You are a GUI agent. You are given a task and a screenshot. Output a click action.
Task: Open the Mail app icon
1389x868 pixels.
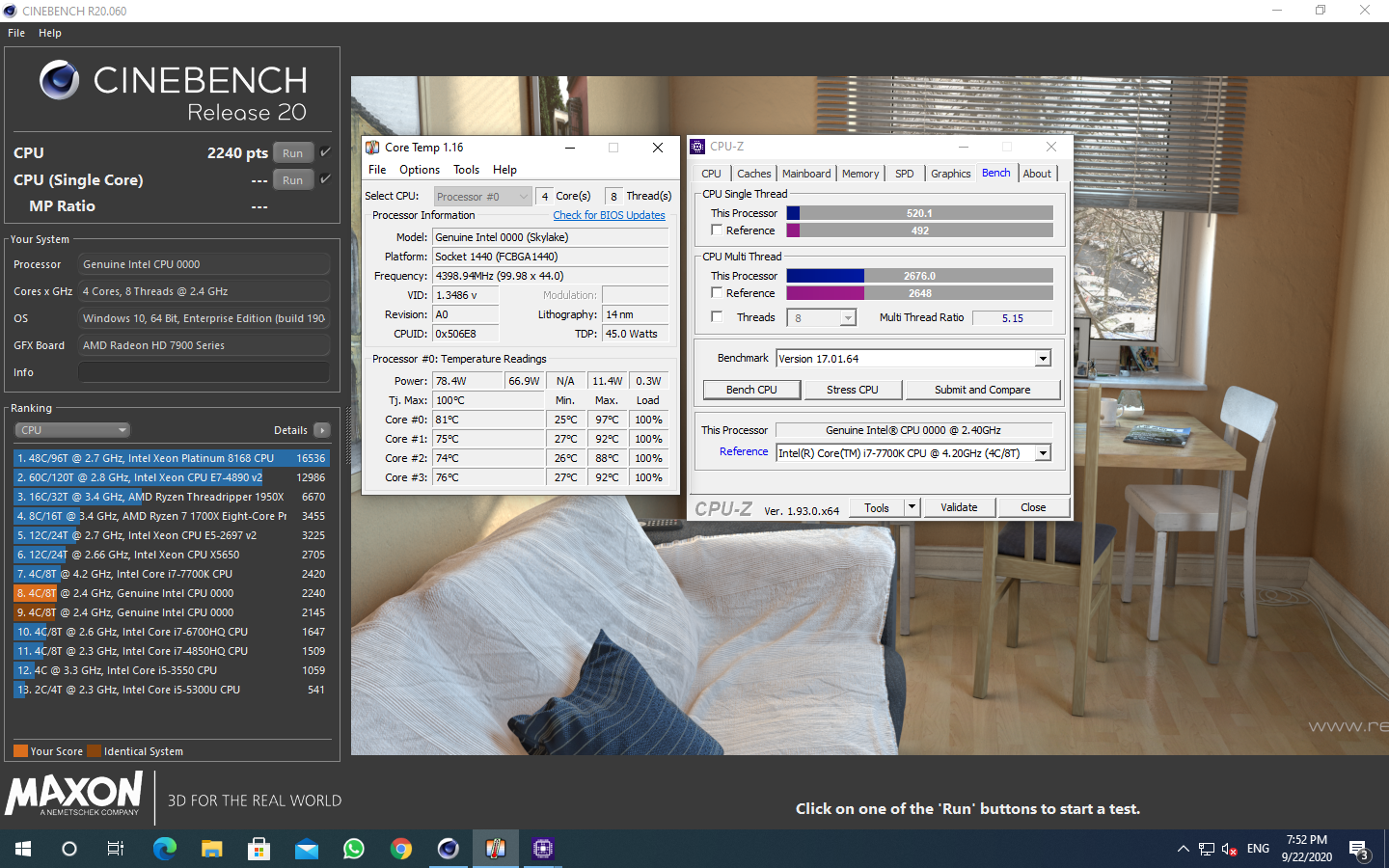pos(307,849)
